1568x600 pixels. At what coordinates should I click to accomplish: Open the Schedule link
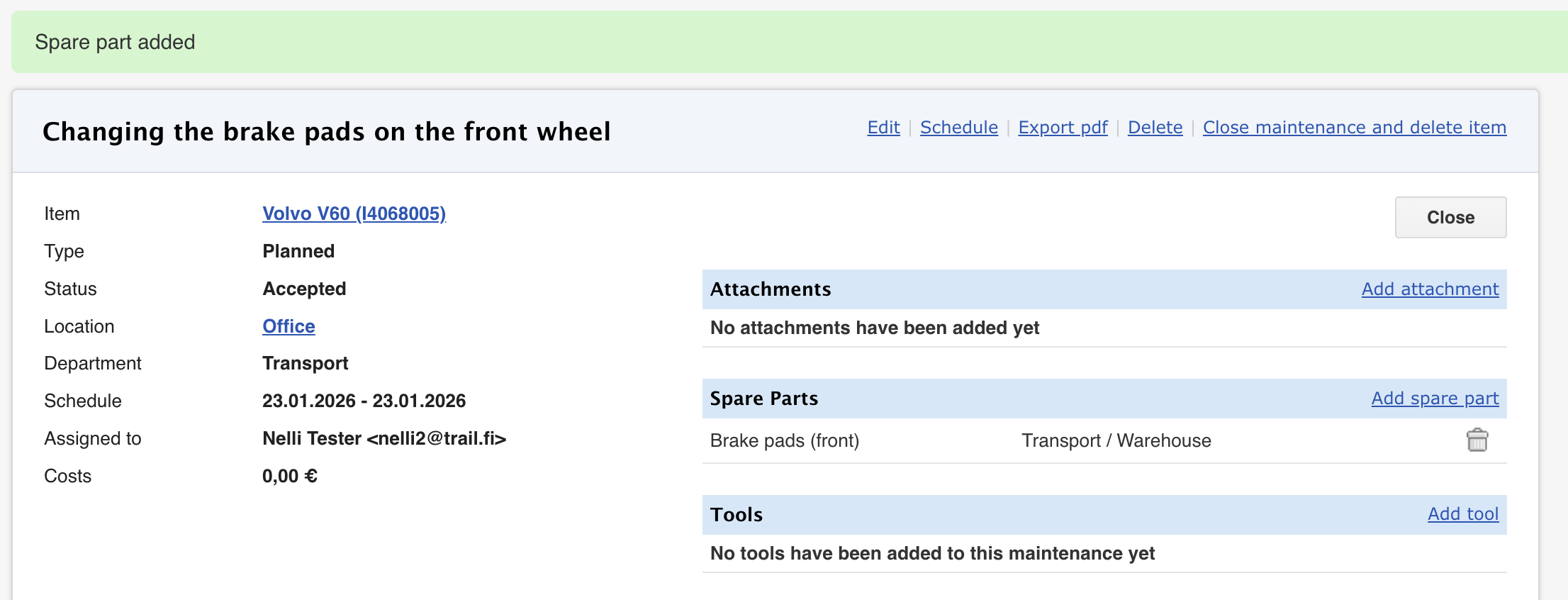958,128
